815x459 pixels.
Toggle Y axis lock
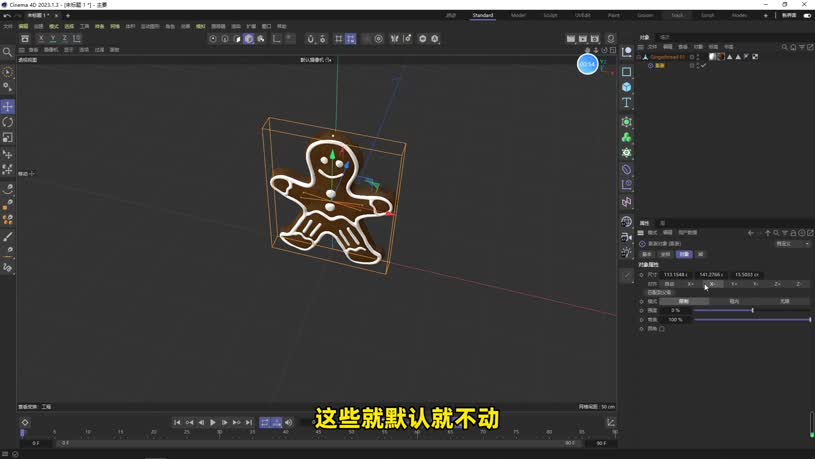(x=52, y=38)
